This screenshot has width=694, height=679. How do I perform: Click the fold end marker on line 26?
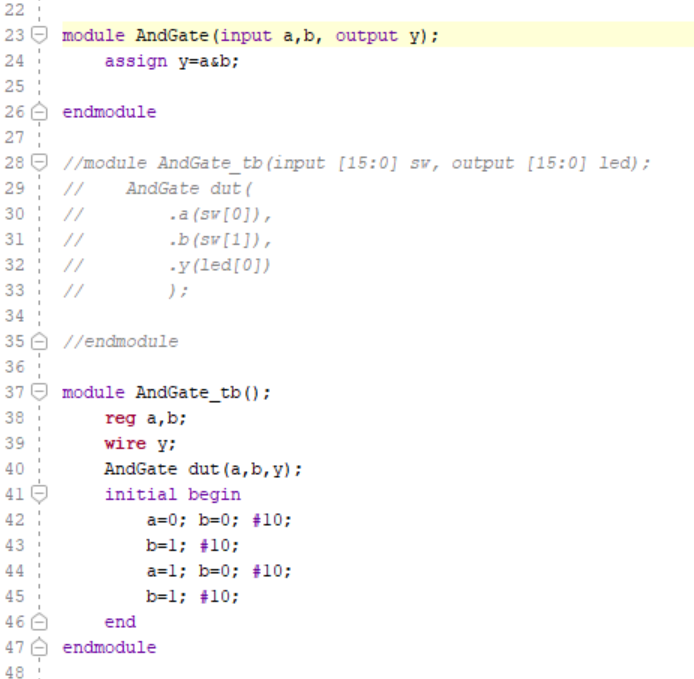coord(40,112)
